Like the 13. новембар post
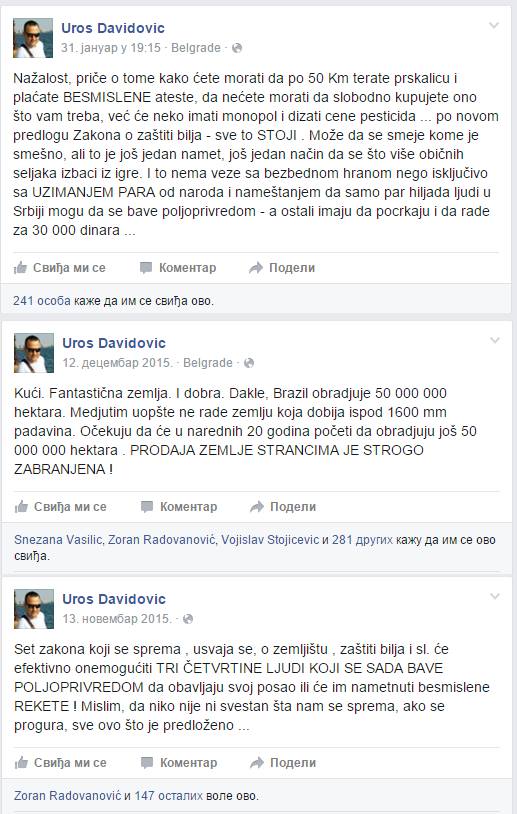This screenshot has width=517, height=814. (60, 763)
